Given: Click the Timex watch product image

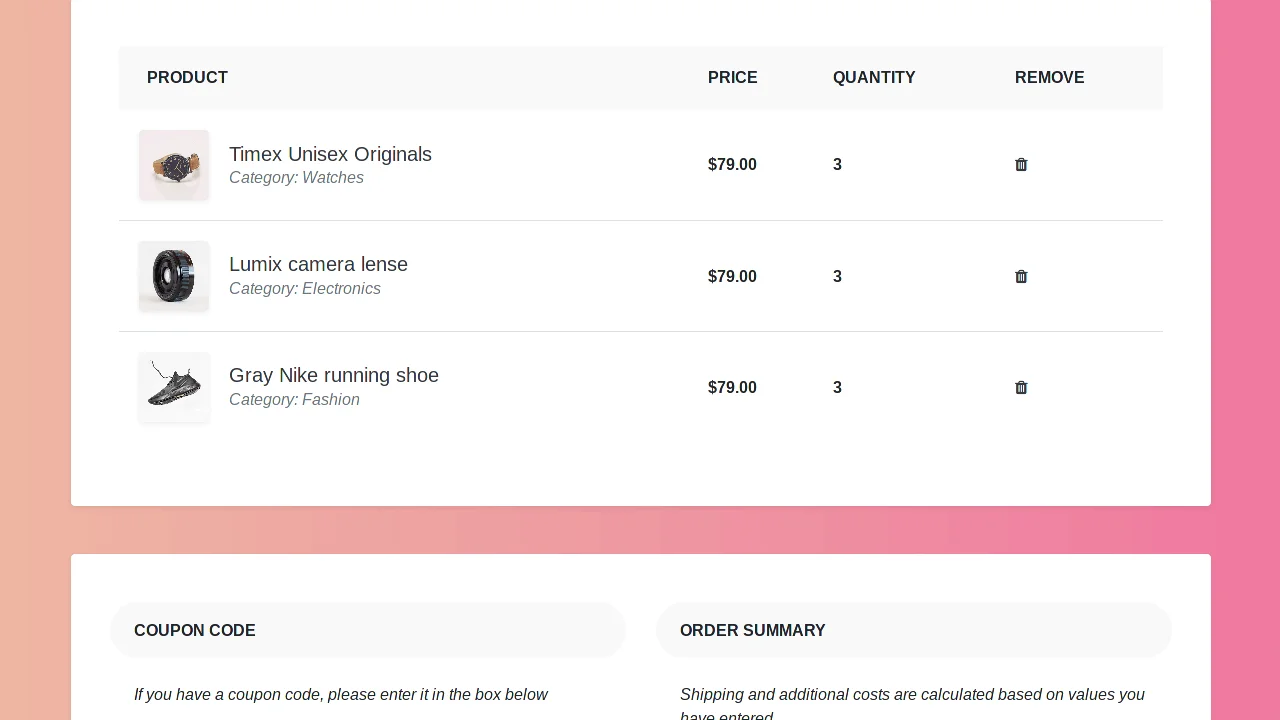Looking at the screenshot, I should click(x=174, y=165).
